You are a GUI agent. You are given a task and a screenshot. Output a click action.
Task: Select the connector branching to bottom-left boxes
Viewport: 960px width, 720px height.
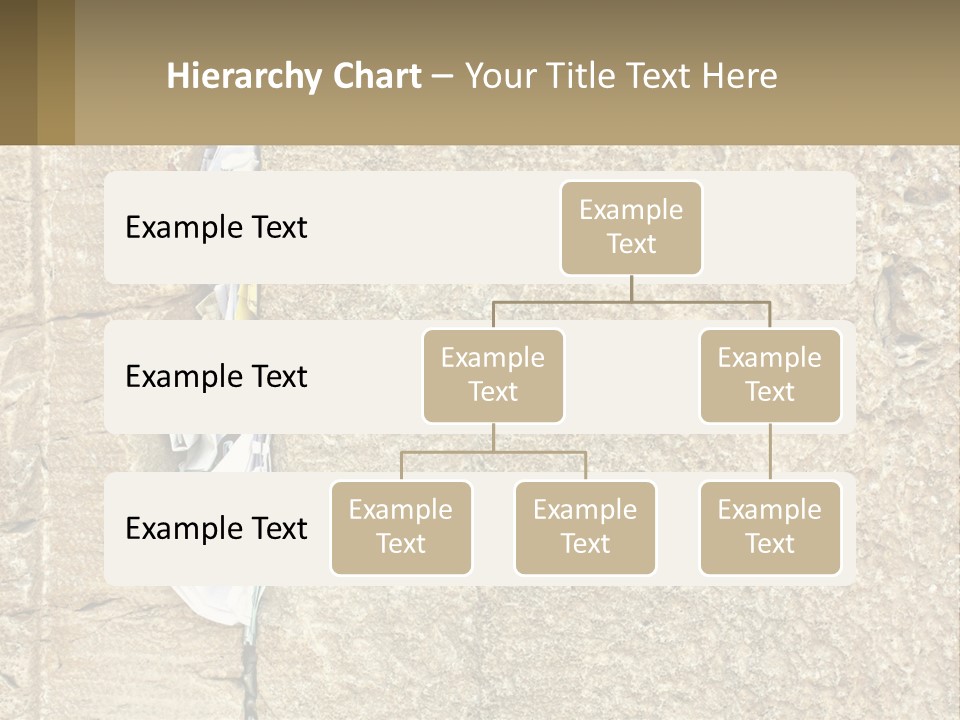coord(493,452)
